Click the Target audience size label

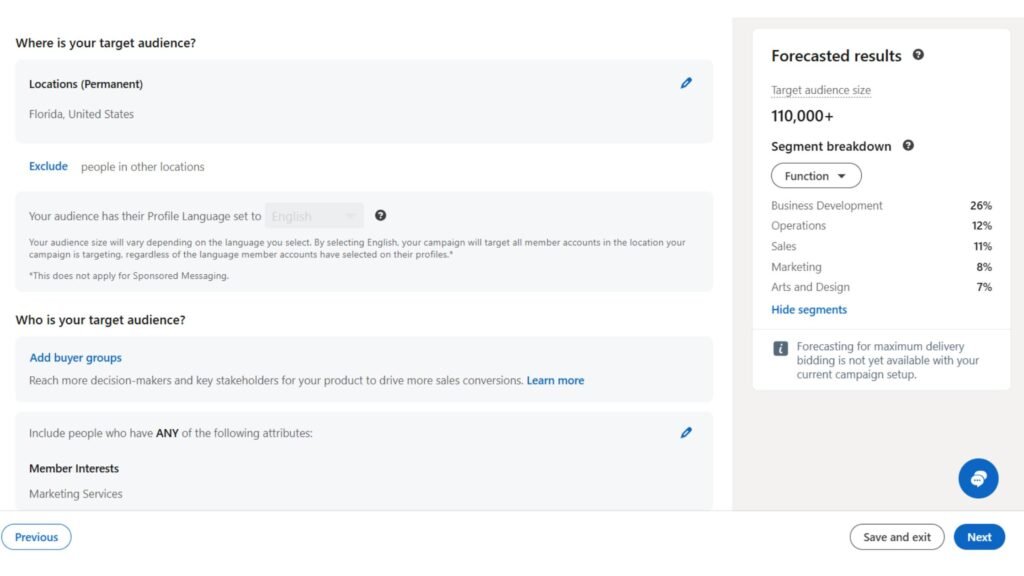pyautogui.click(x=820, y=90)
